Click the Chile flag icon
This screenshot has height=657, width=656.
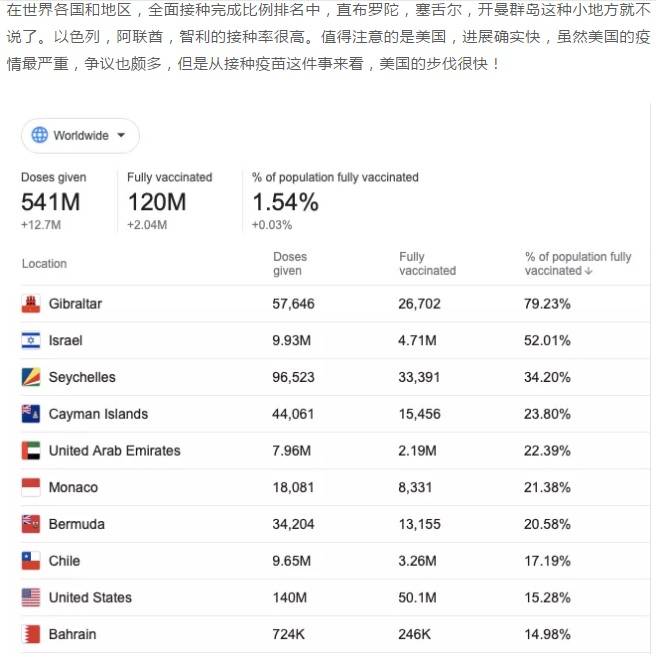coord(31,561)
